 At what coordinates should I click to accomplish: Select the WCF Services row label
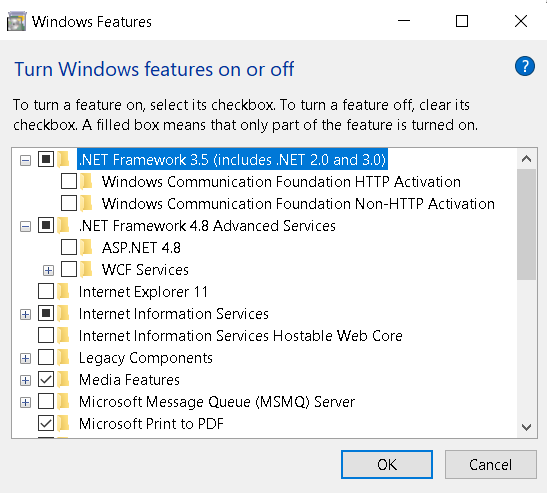[x=145, y=270]
